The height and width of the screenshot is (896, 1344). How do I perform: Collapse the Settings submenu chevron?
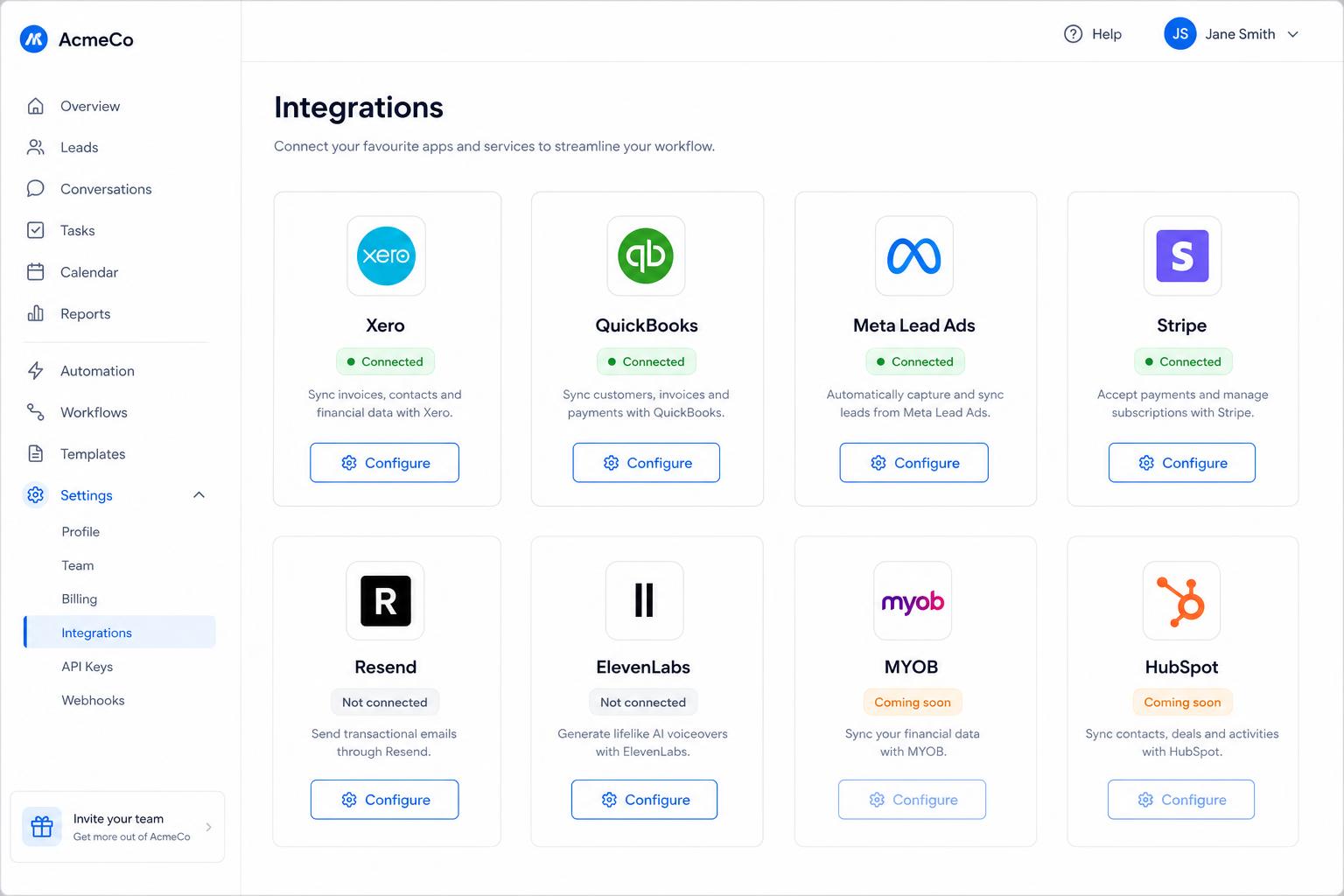199,495
